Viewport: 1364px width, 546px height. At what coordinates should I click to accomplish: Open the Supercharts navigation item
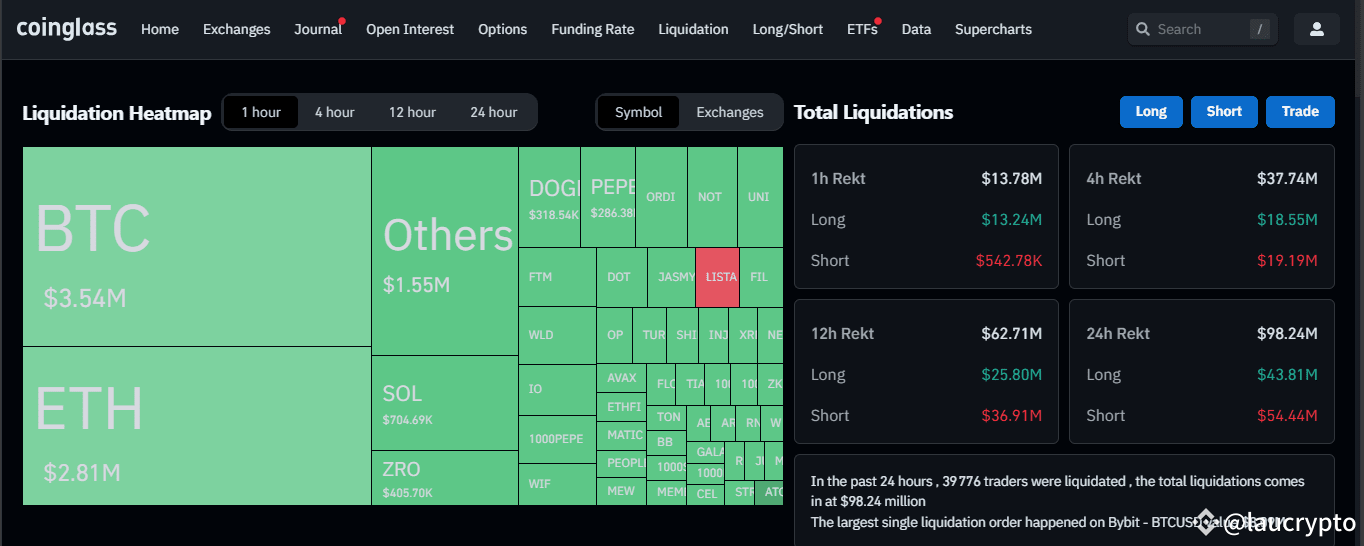(993, 29)
